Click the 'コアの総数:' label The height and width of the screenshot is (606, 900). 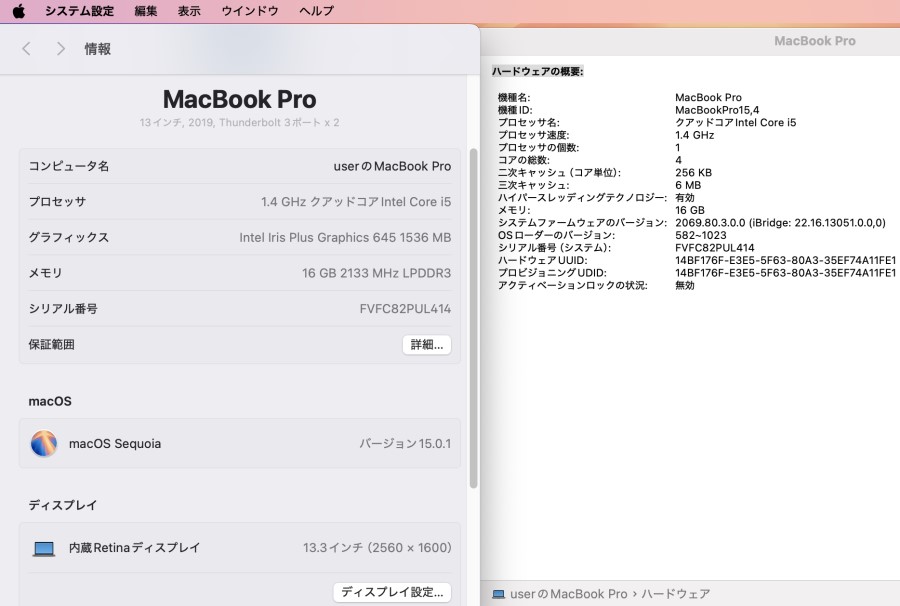(523, 160)
